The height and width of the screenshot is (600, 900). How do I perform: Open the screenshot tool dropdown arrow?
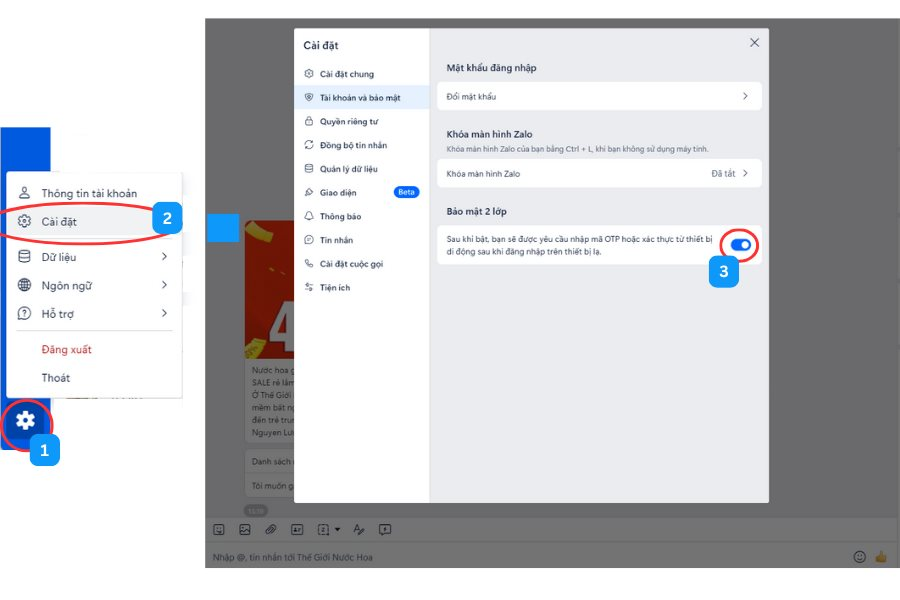(x=337, y=529)
